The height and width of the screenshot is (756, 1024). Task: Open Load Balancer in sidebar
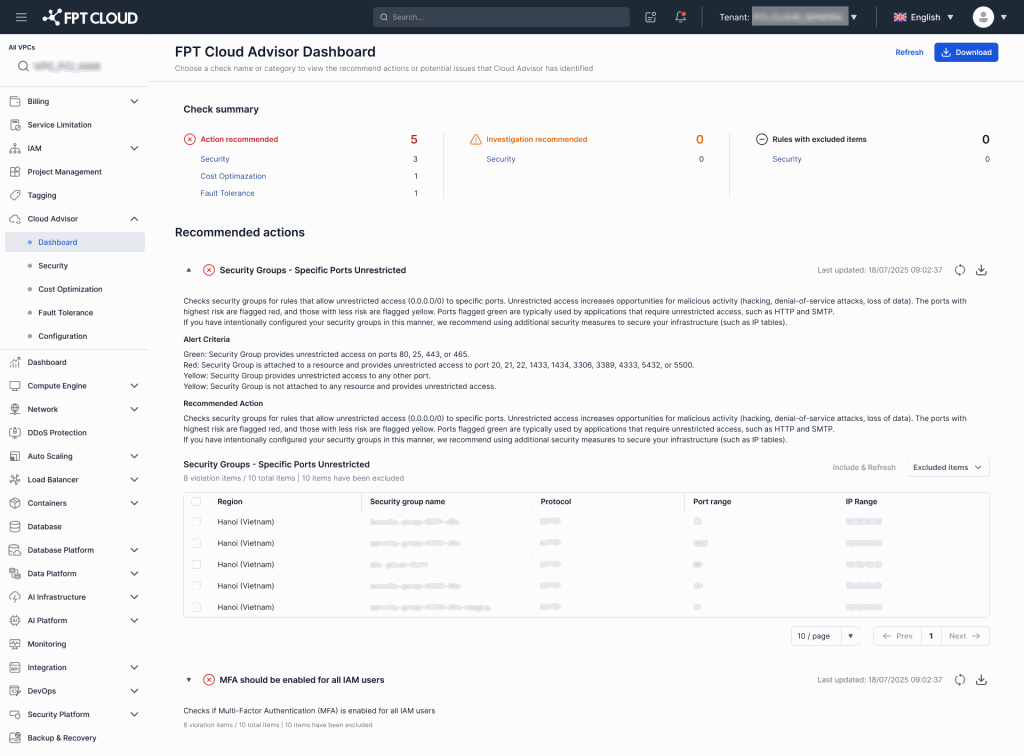click(x=53, y=480)
